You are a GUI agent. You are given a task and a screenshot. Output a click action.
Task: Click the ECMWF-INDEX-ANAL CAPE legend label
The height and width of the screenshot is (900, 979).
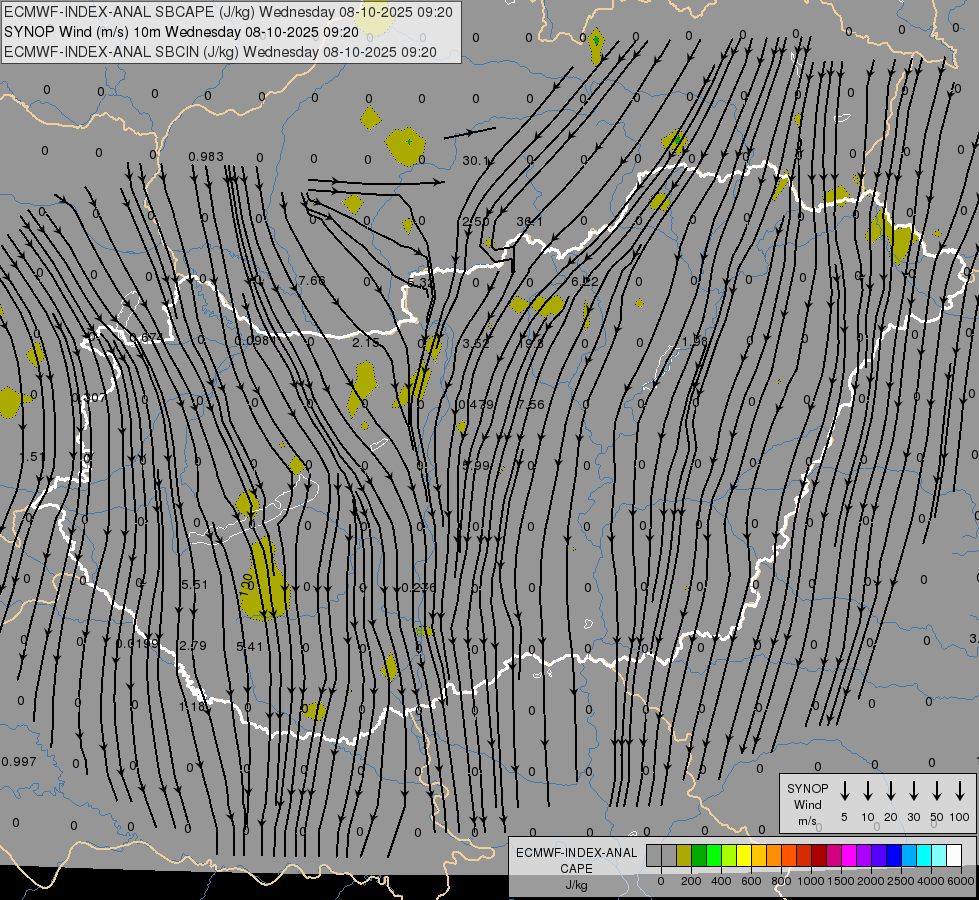(x=576, y=868)
